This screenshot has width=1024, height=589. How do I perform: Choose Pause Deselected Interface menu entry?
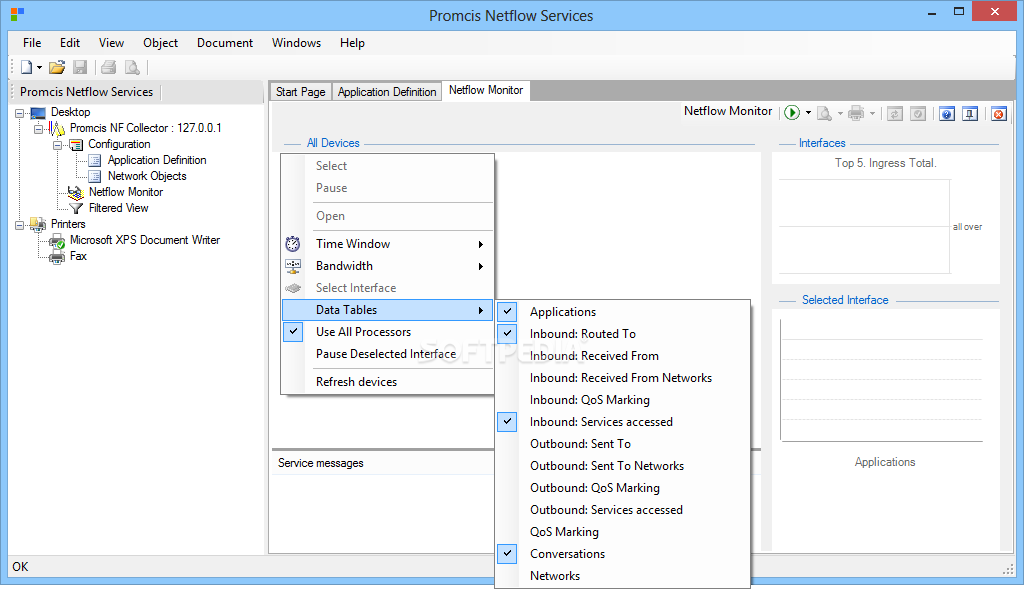click(x=387, y=354)
